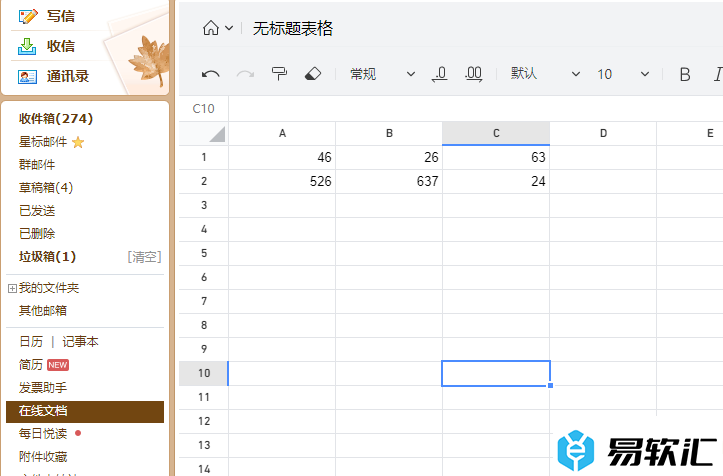Click the home icon
723x476 pixels.
211,28
